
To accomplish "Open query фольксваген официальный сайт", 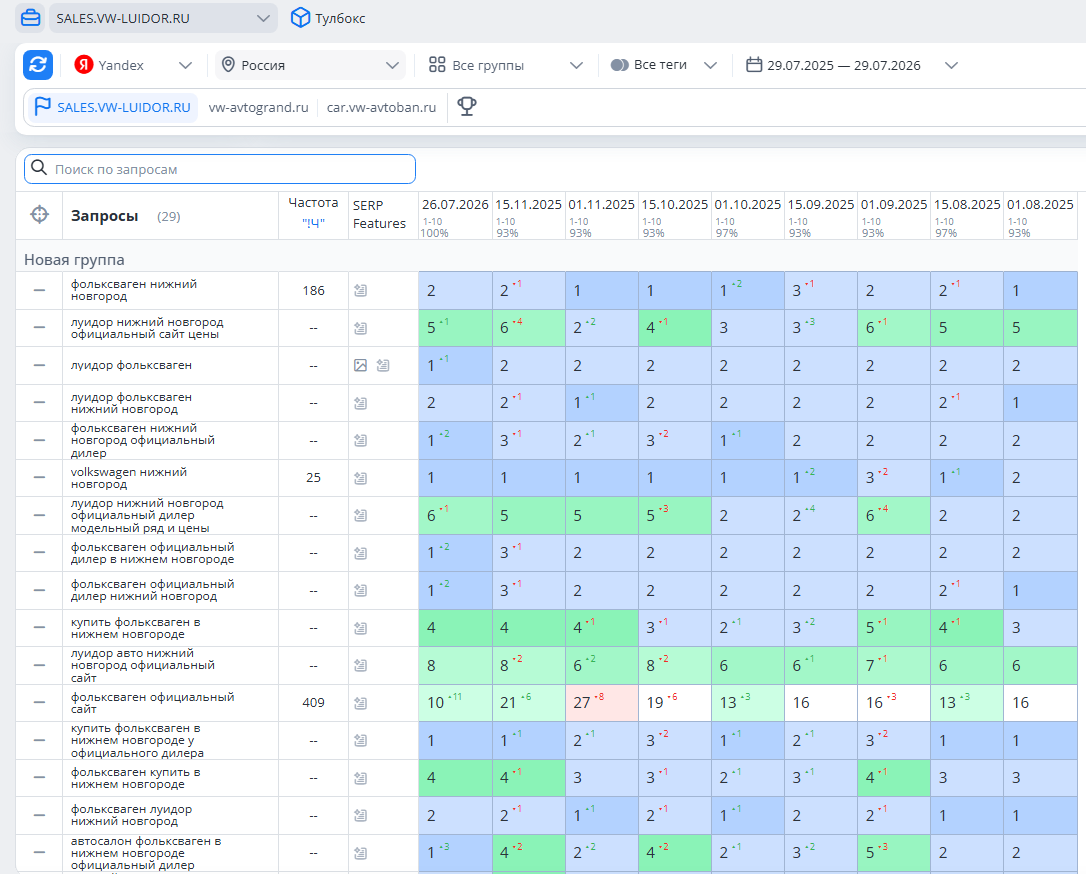I will tap(152, 703).
